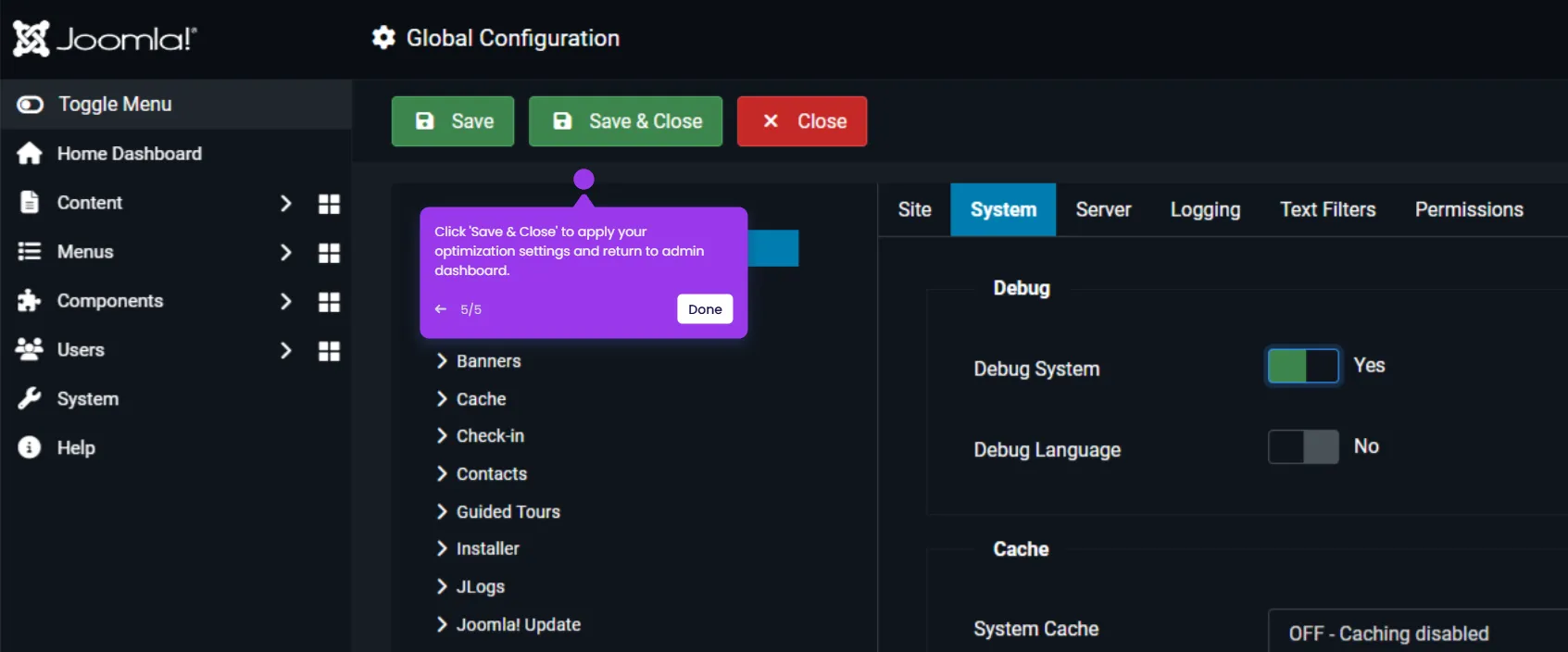Toggle the Debug Language switch

point(1303,446)
